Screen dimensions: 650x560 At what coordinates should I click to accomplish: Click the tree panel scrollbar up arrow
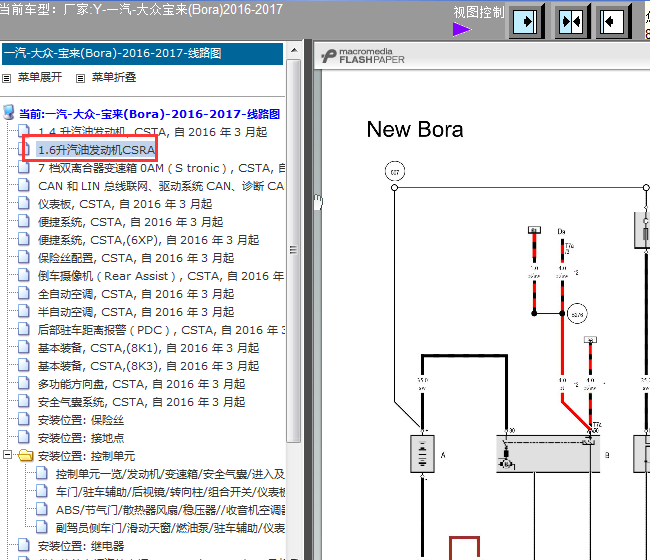tap(294, 50)
